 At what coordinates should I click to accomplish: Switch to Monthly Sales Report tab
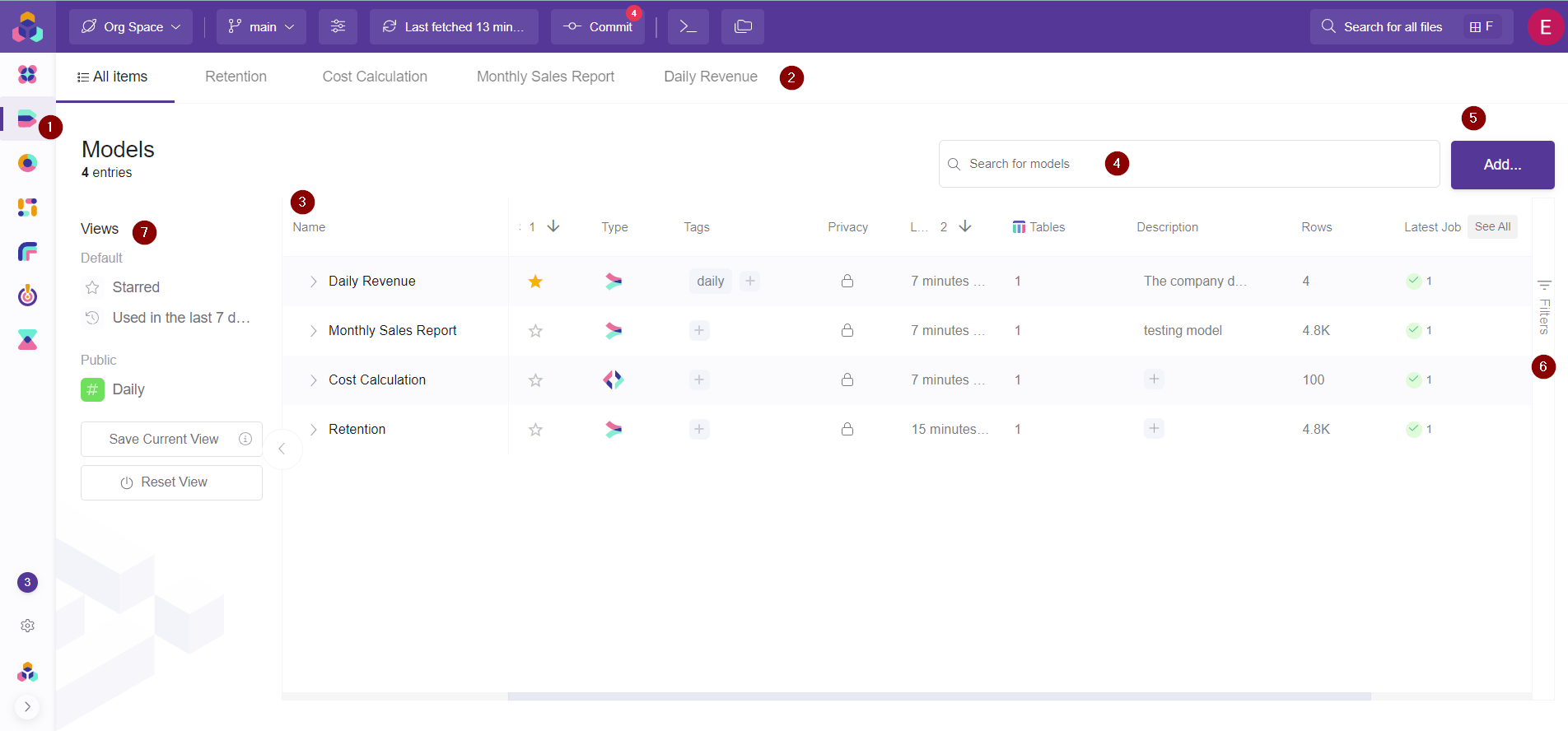(545, 77)
